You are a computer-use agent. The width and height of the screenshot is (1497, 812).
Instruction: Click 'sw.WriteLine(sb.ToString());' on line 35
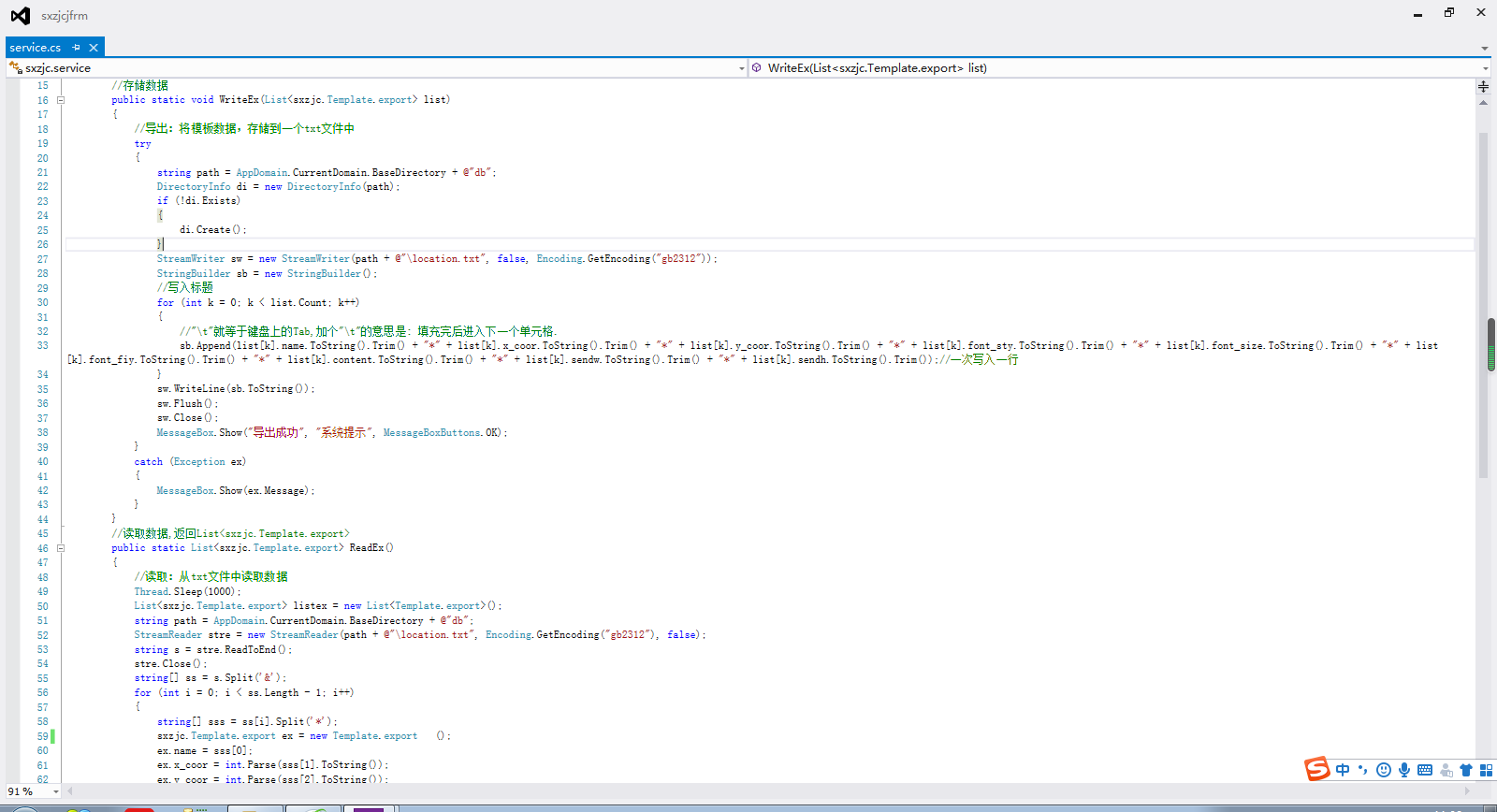[x=236, y=389]
